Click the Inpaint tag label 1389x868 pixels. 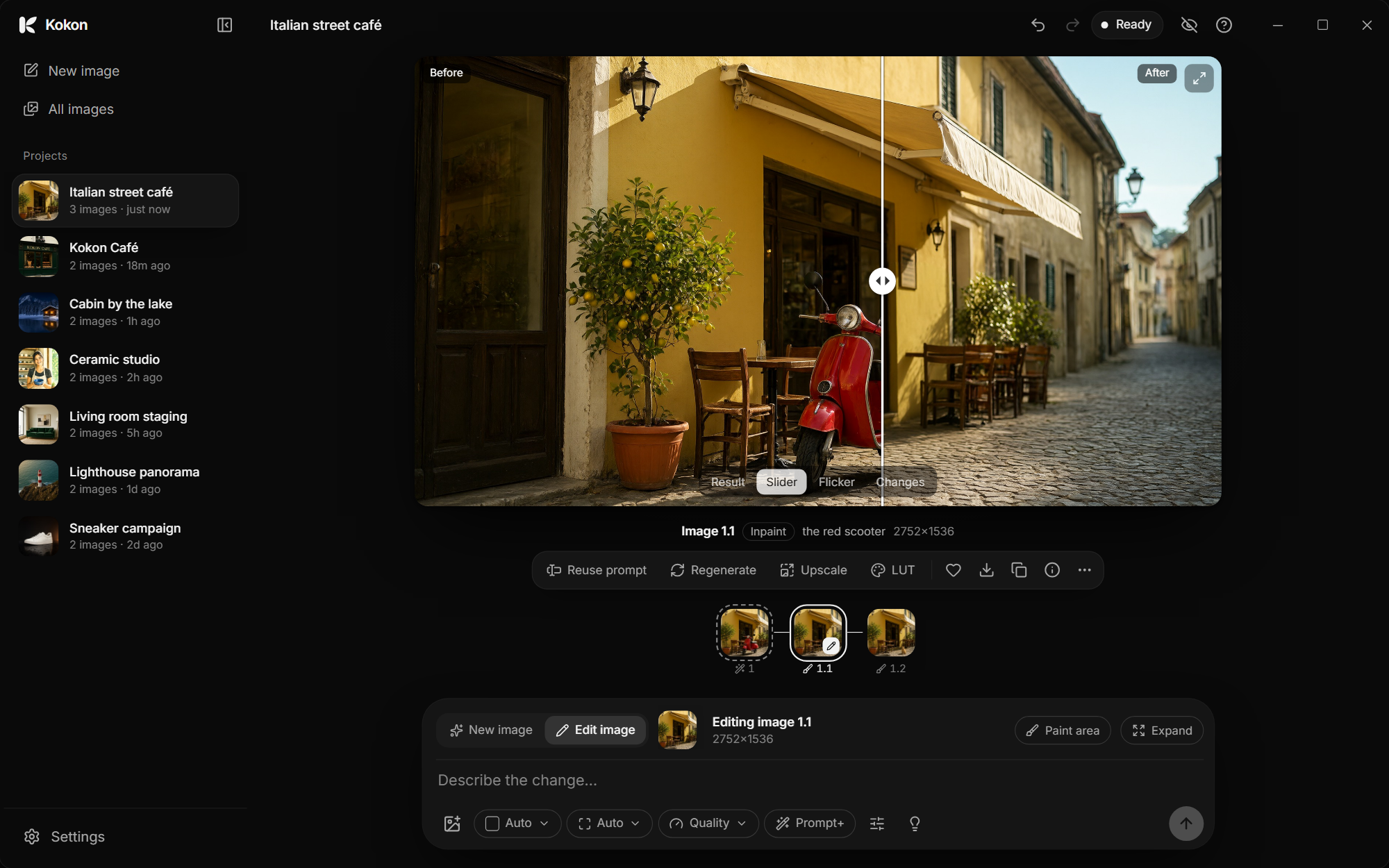click(768, 531)
